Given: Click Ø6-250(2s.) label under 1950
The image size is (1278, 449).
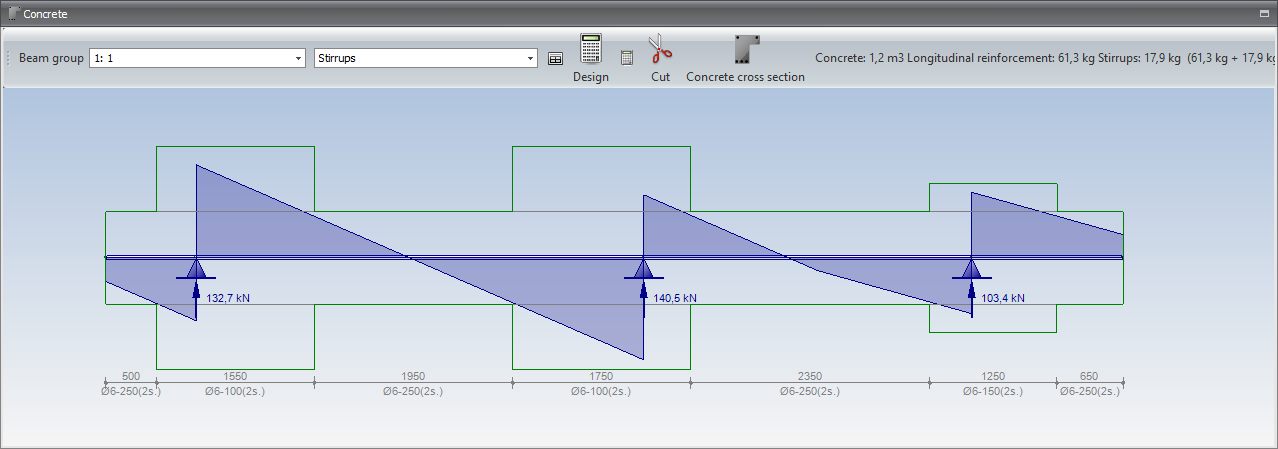Looking at the screenshot, I should pos(413,391).
